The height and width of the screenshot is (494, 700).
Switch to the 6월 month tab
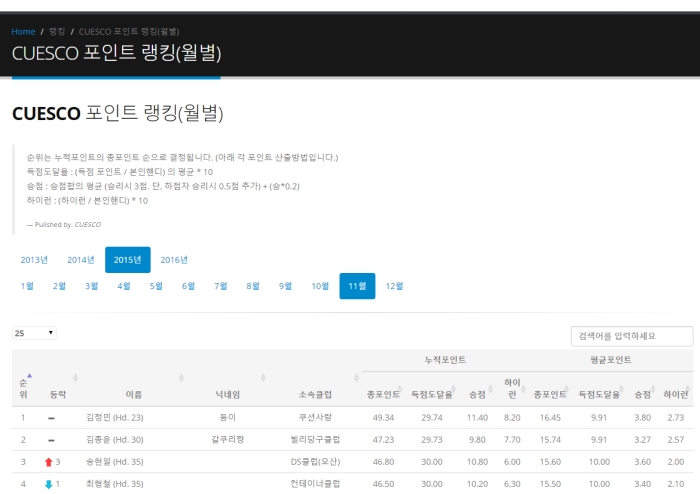pyautogui.click(x=188, y=286)
